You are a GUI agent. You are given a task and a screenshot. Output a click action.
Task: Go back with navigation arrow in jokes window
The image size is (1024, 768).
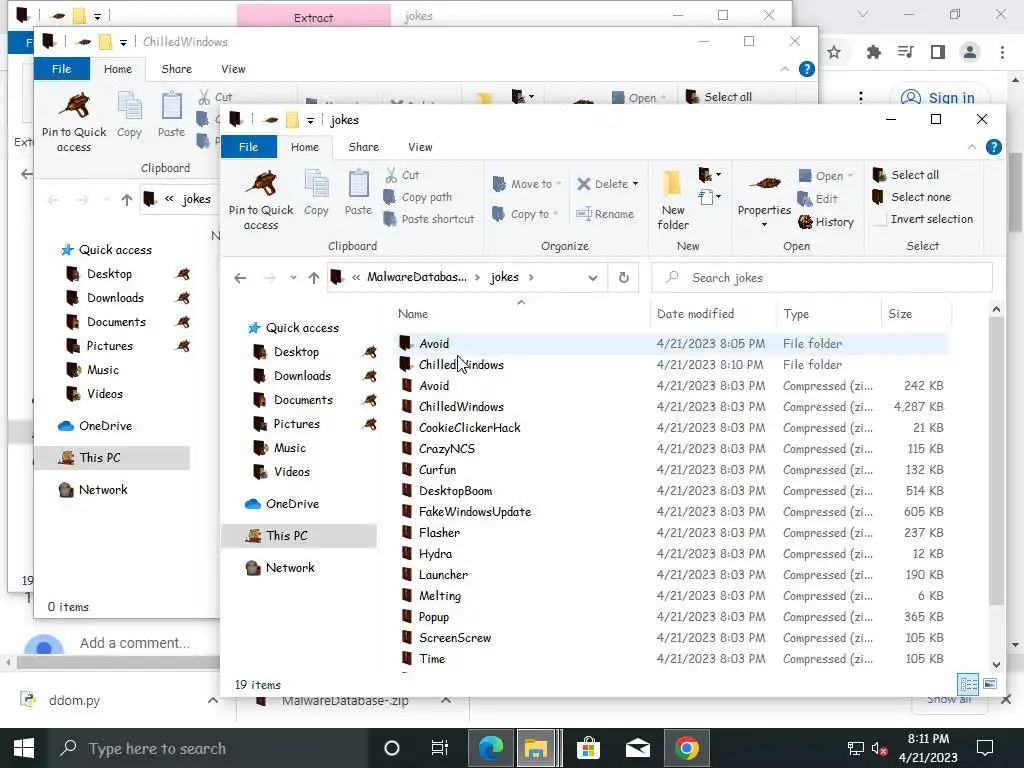pyautogui.click(x=240, y=278)
